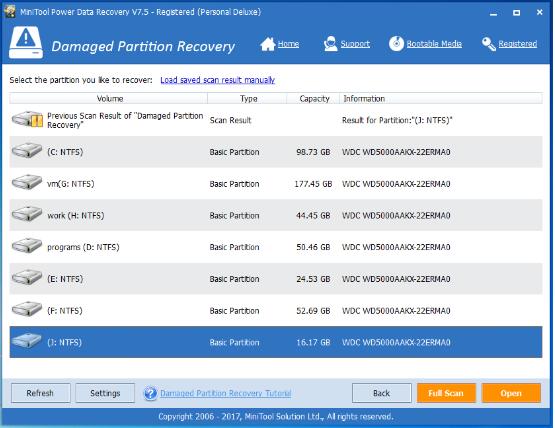The width and height of the screenshot is (555, 428).
Task: Click the 16.17 GB capacity value
Action: tap(313, 342)
